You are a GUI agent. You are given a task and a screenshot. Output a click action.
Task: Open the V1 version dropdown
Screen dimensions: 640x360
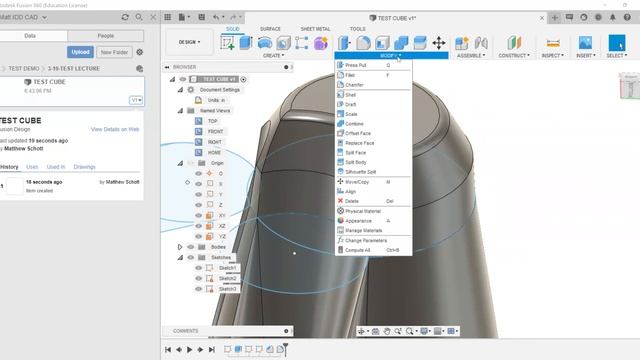coord(136,100)
